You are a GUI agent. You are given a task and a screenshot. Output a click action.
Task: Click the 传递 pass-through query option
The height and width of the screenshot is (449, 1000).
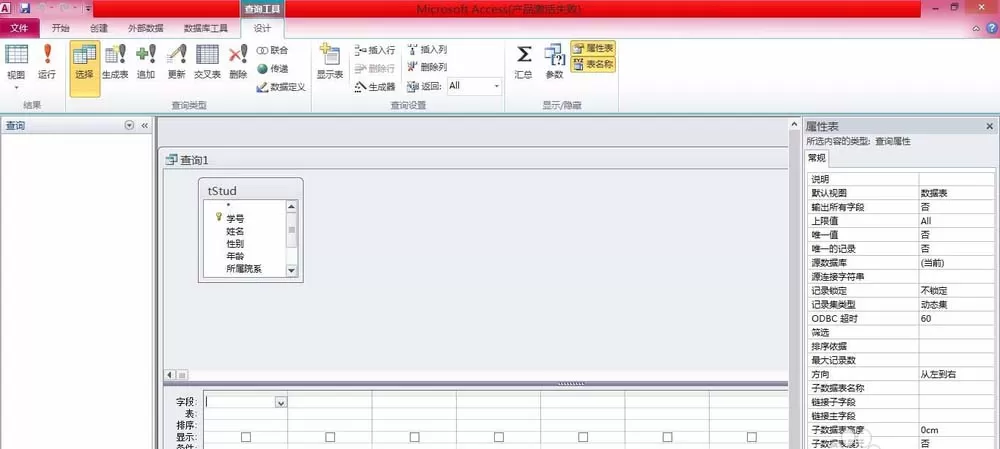pos(272,68)
